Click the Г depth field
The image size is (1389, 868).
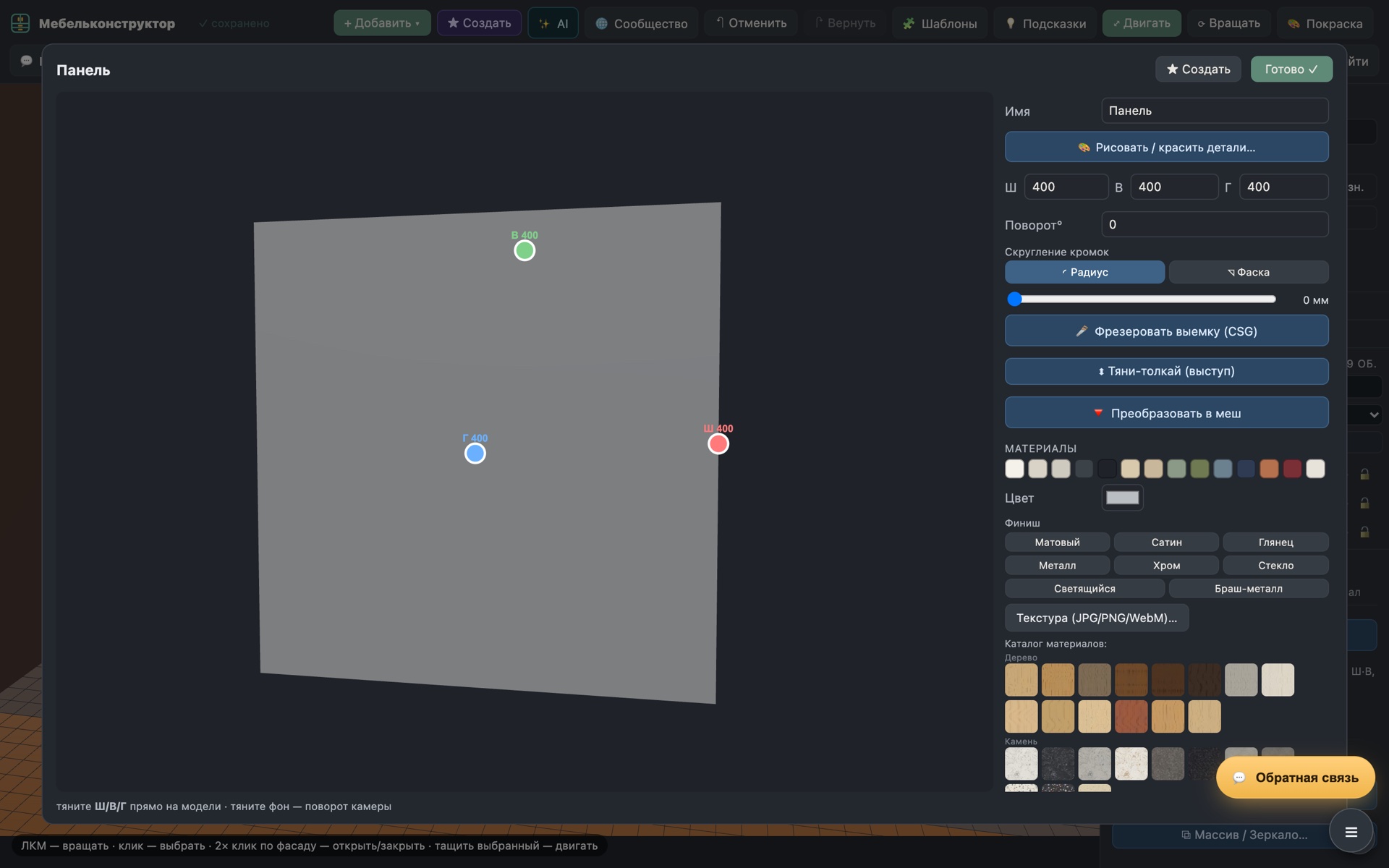click(1283, 187)
